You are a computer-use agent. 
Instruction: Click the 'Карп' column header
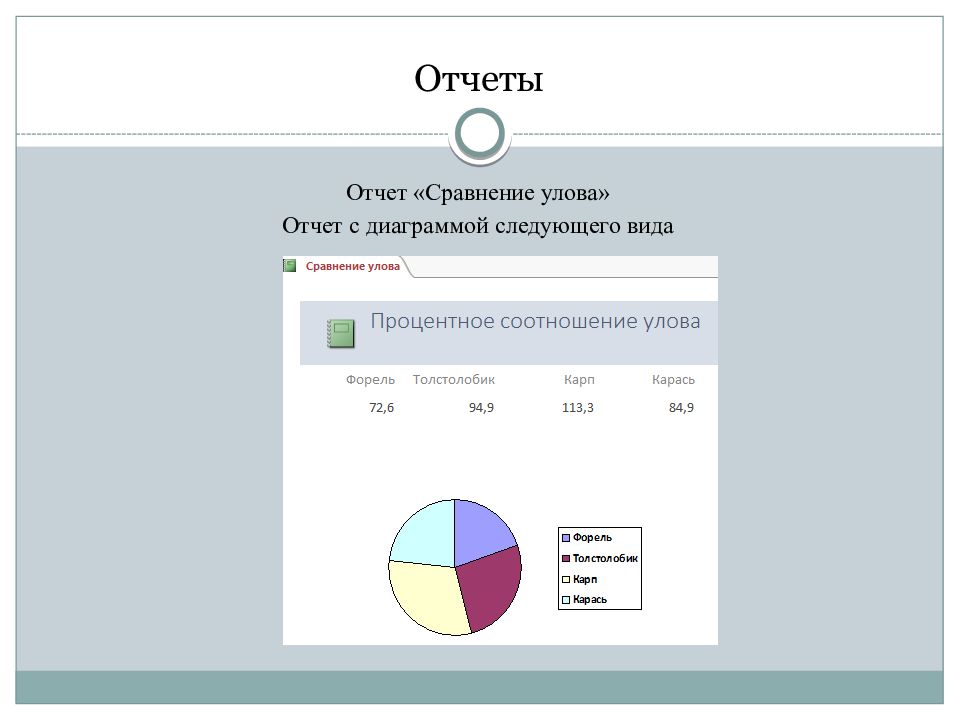(x=579, y=380)
